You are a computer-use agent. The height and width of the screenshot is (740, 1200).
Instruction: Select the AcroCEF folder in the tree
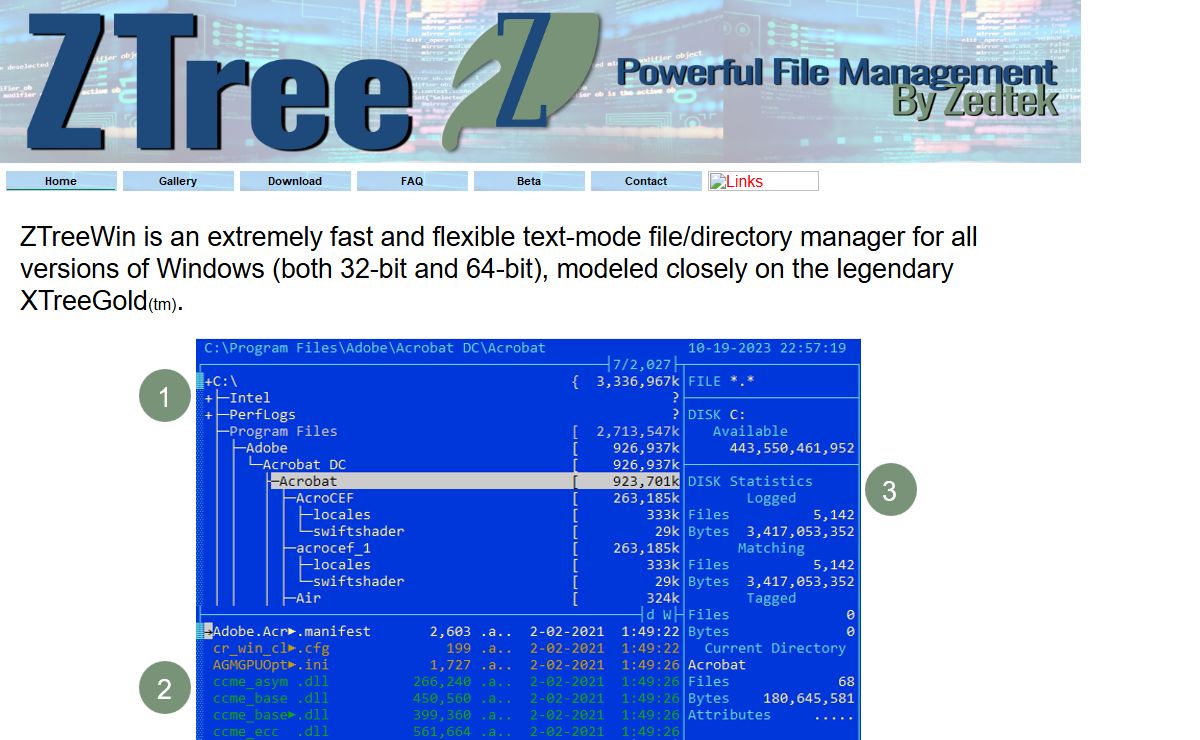pos(325,498)
